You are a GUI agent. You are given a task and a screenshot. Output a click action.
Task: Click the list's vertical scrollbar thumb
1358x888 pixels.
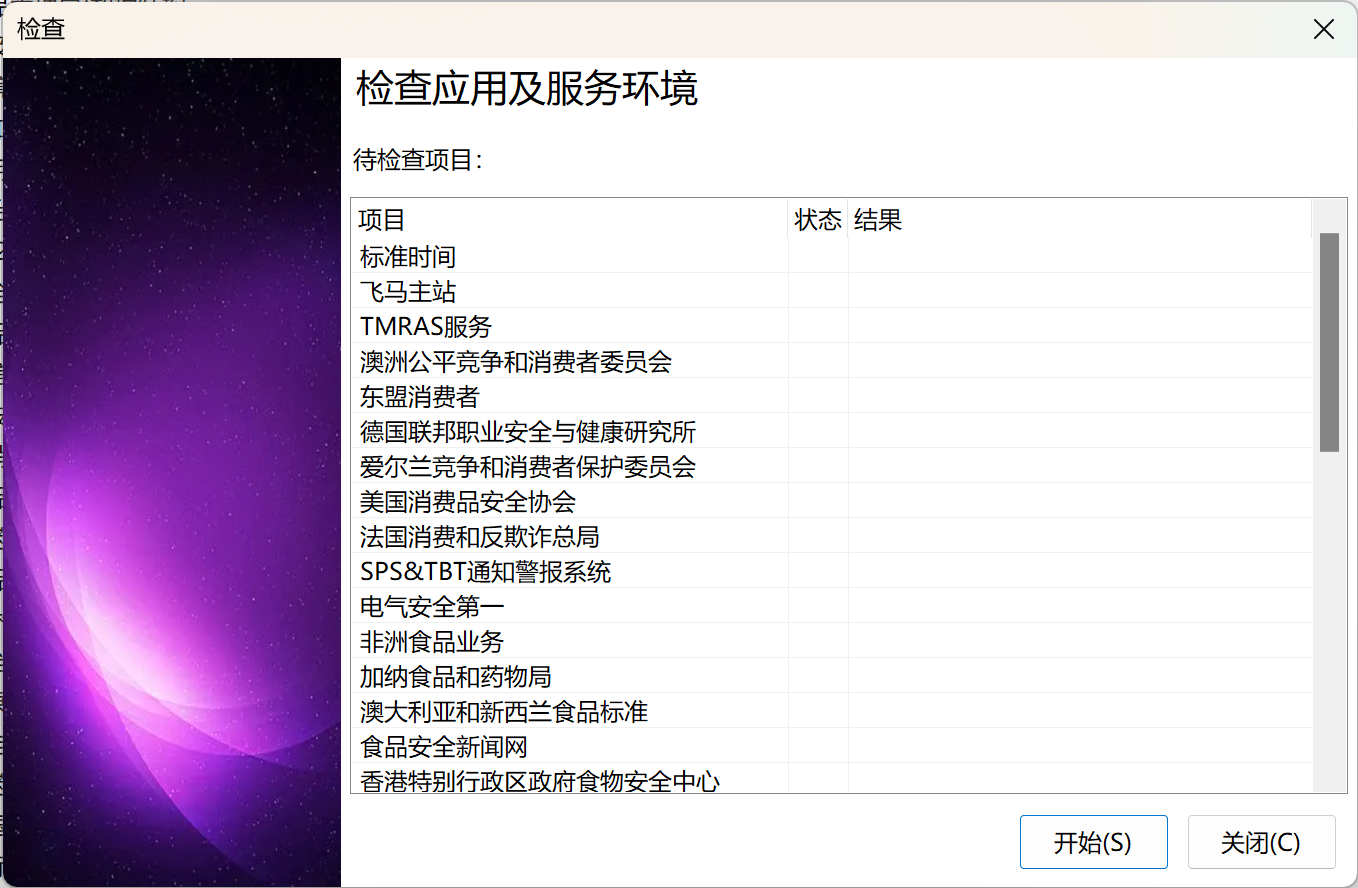pyautogui.click(x=1329, y=342)
